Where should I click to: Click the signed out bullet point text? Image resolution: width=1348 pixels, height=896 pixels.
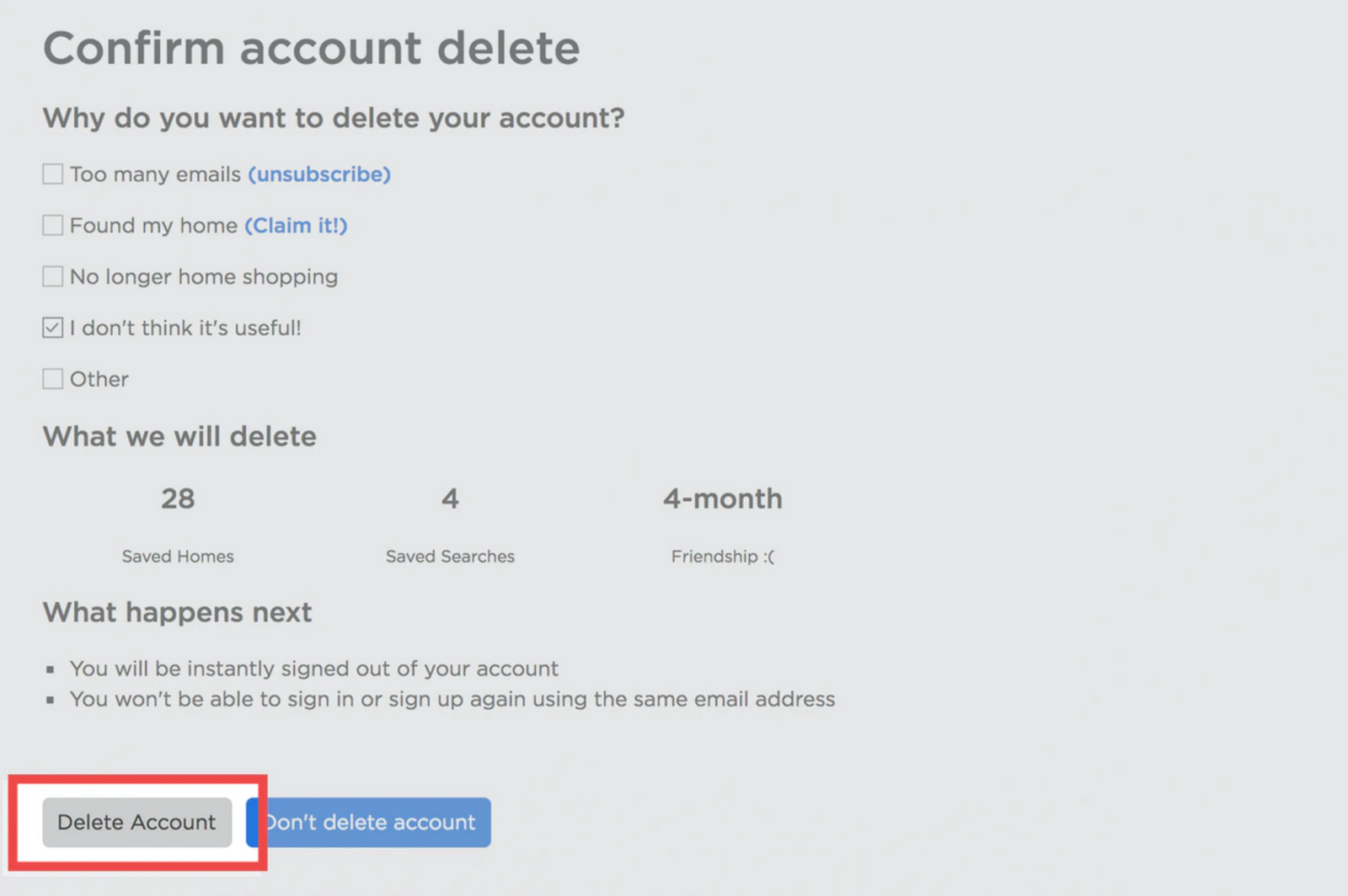point(313,669)
